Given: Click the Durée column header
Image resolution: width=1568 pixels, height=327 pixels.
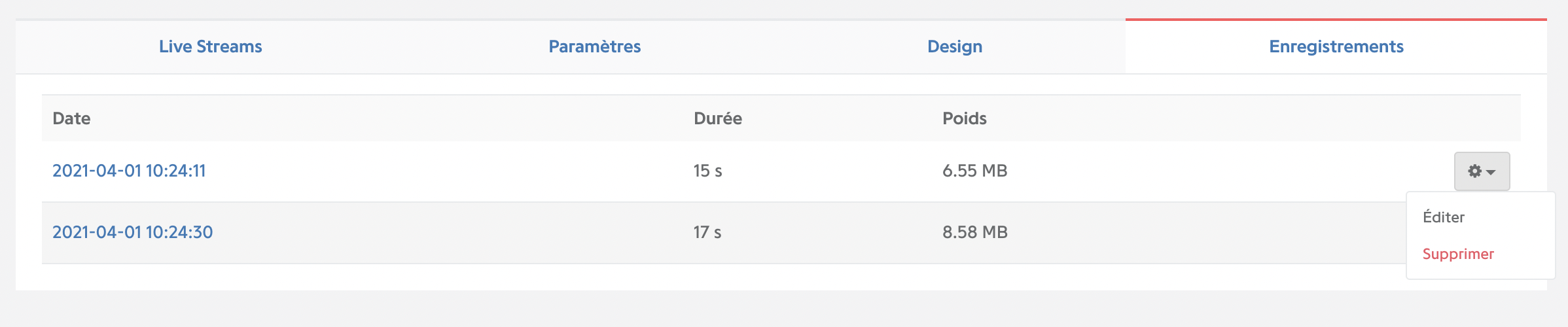Looking at the screenshot, I should pyautogui.click(x=718, y=118).
